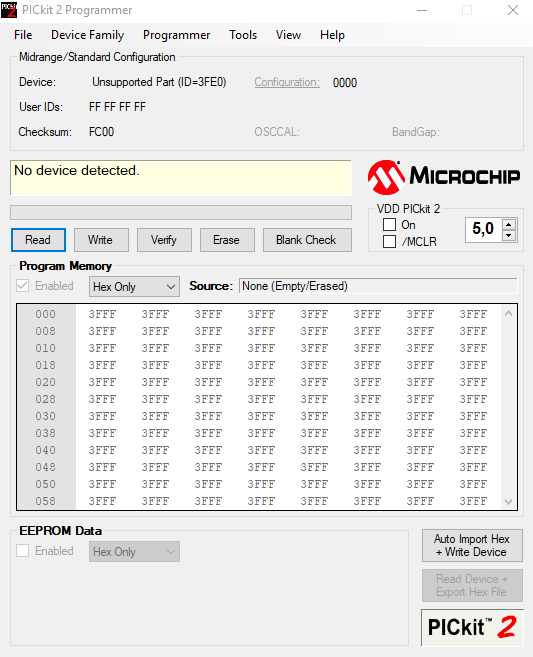
Task: Select memory address row 048
Action: click(x=46, y=467)
